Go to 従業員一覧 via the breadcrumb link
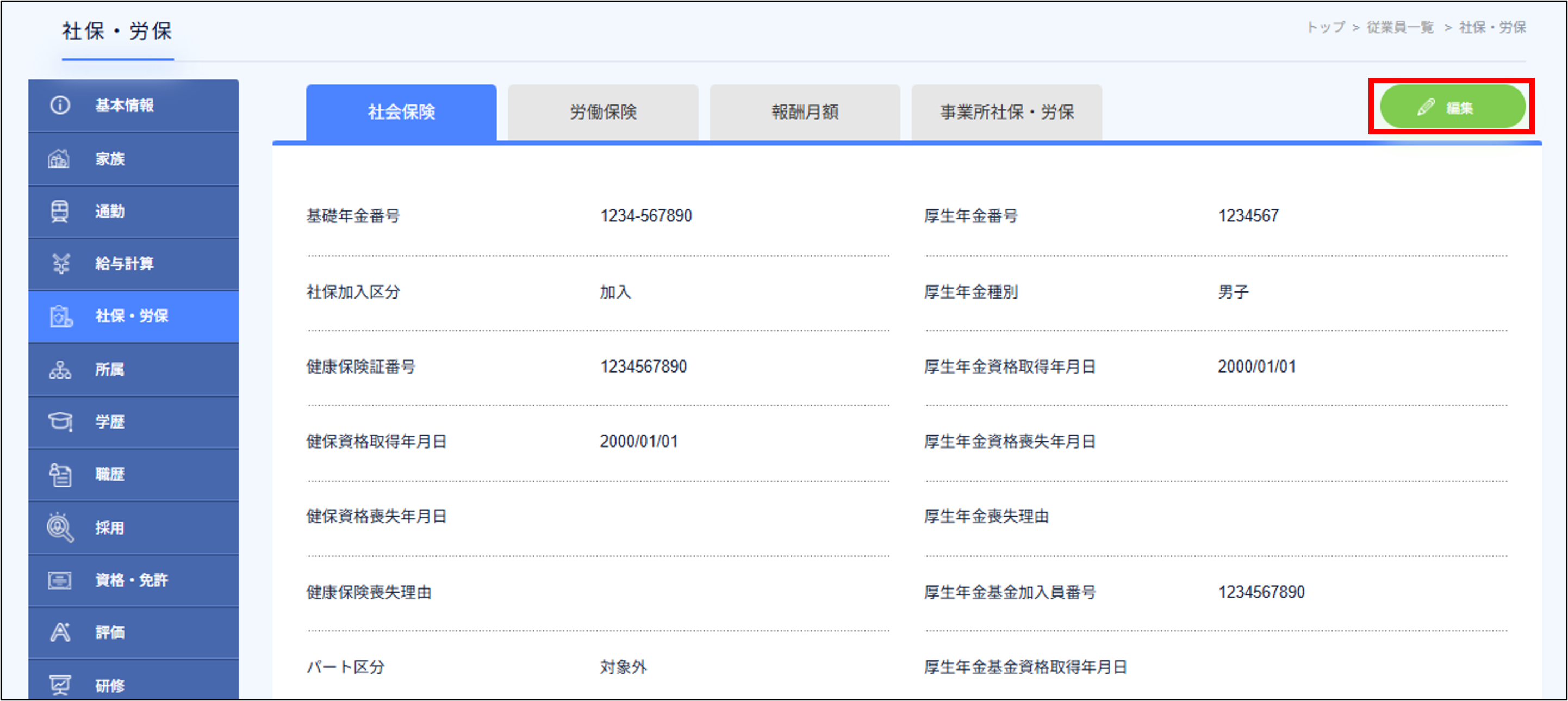Image resolution: width=1568 pixels, height=701 pixels. point(1399,27)
